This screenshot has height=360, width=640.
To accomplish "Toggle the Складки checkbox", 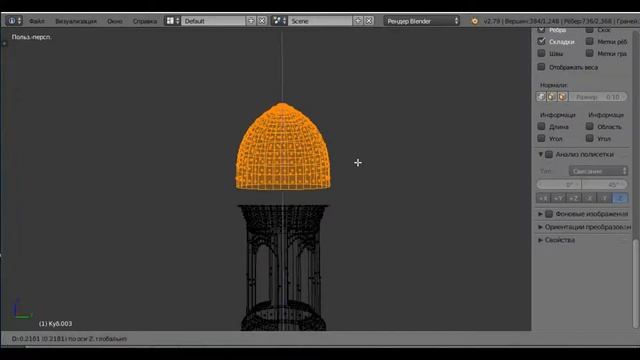I will coord(542,41).
